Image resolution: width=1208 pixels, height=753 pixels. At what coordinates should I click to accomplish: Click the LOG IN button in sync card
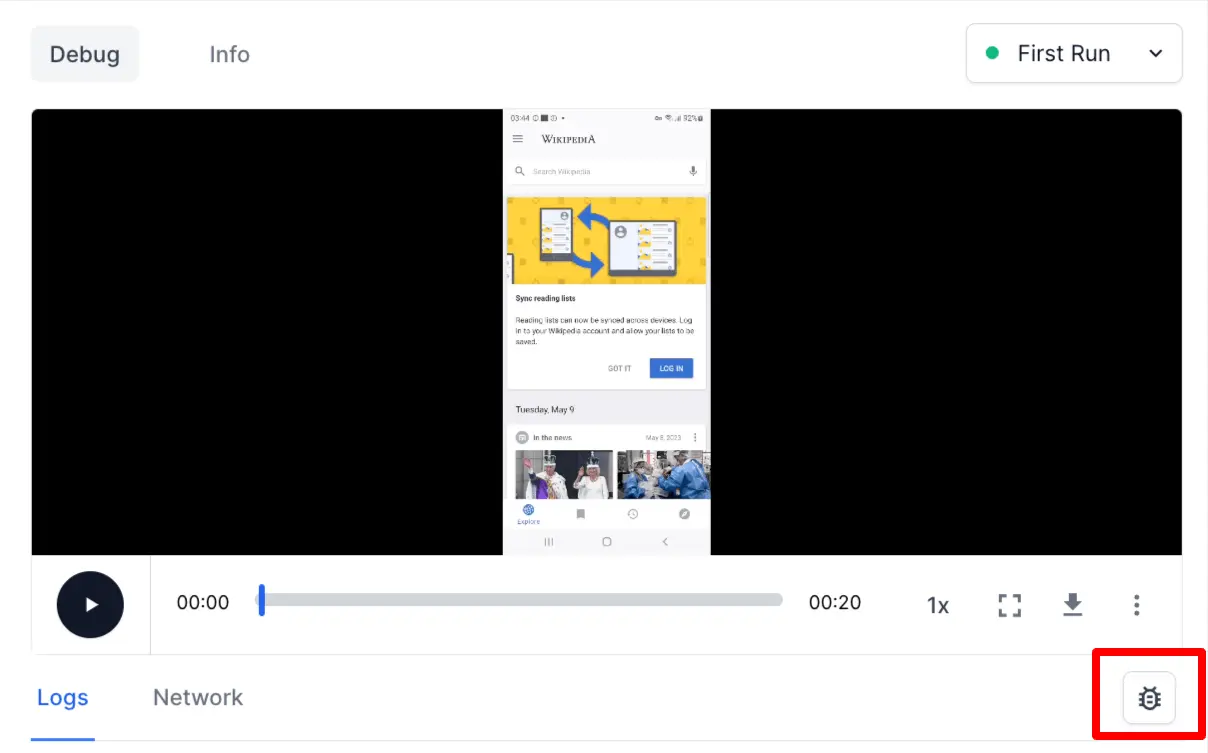[671, 368]
